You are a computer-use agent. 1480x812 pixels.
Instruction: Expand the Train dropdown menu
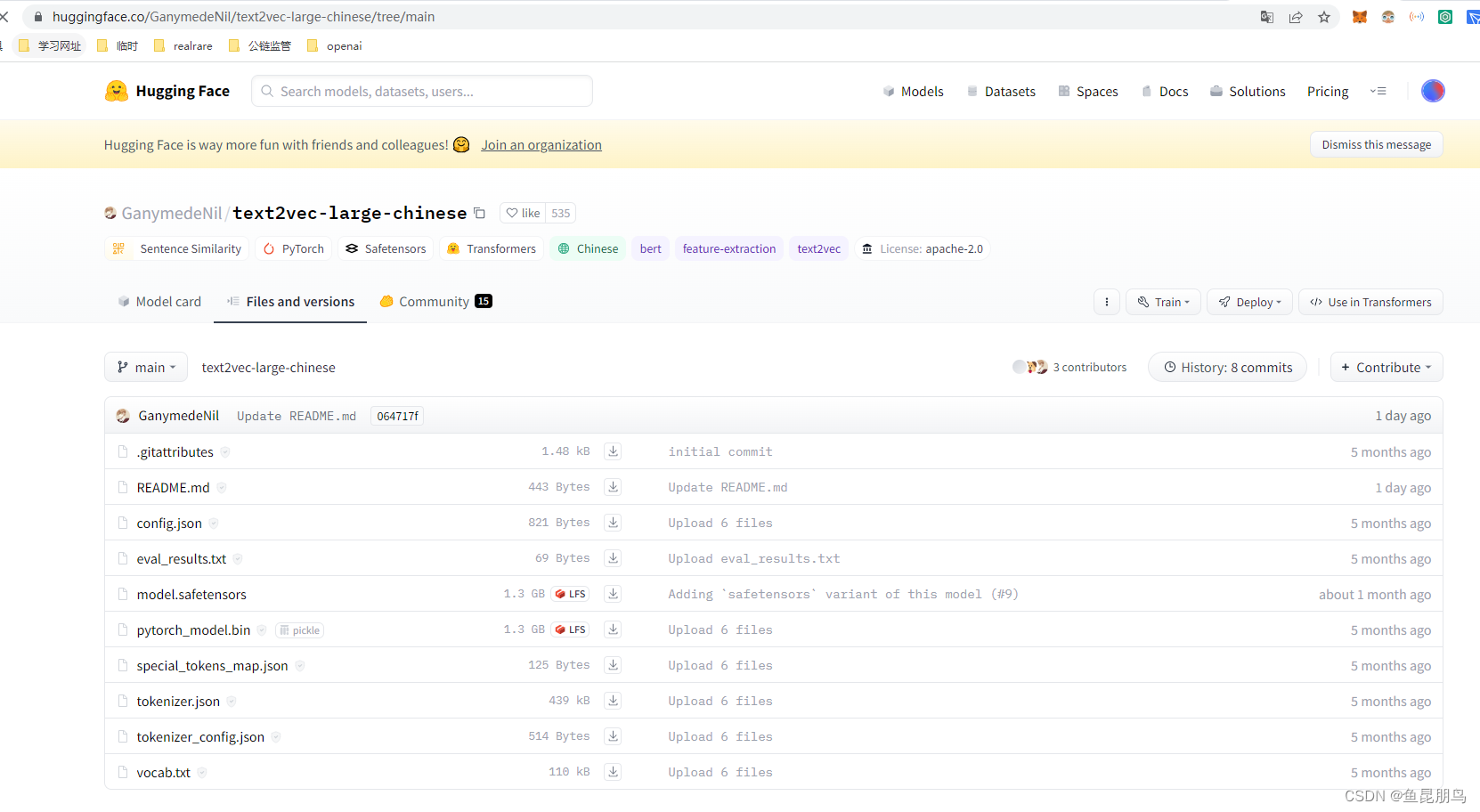pos(1163,302)
